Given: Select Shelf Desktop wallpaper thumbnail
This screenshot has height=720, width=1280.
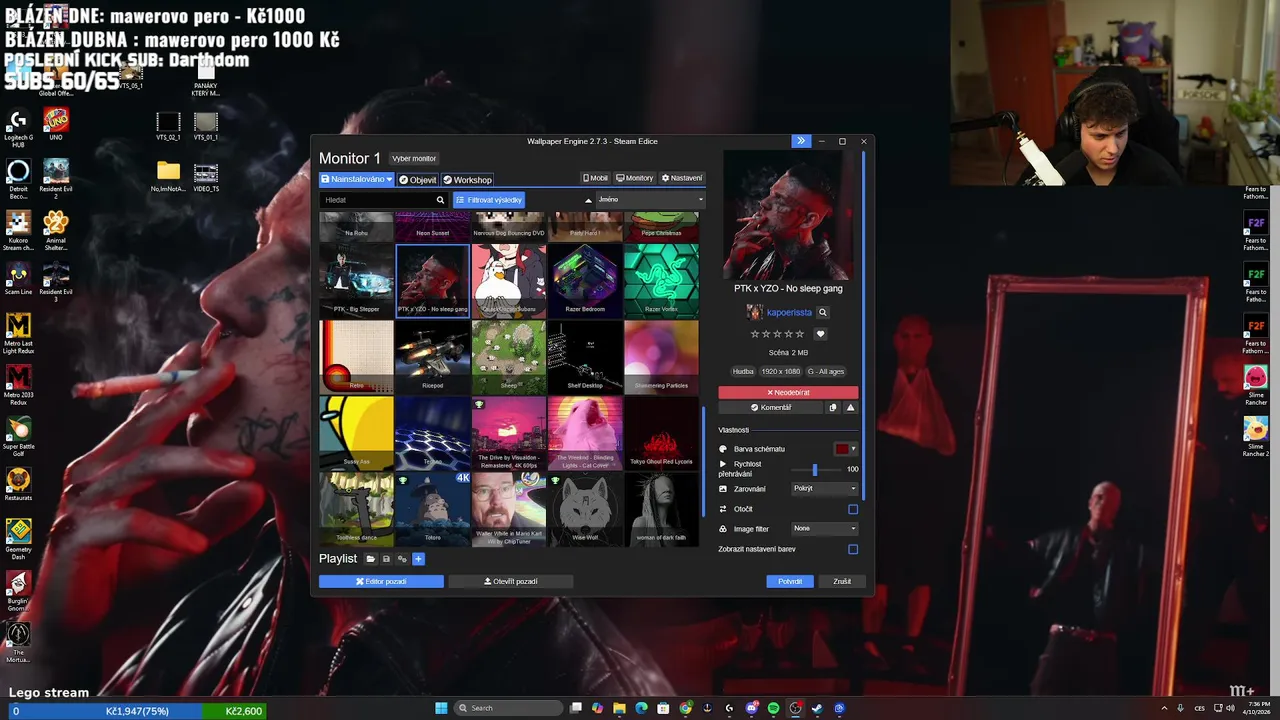Looking at the screenshot, I should 585,356.
